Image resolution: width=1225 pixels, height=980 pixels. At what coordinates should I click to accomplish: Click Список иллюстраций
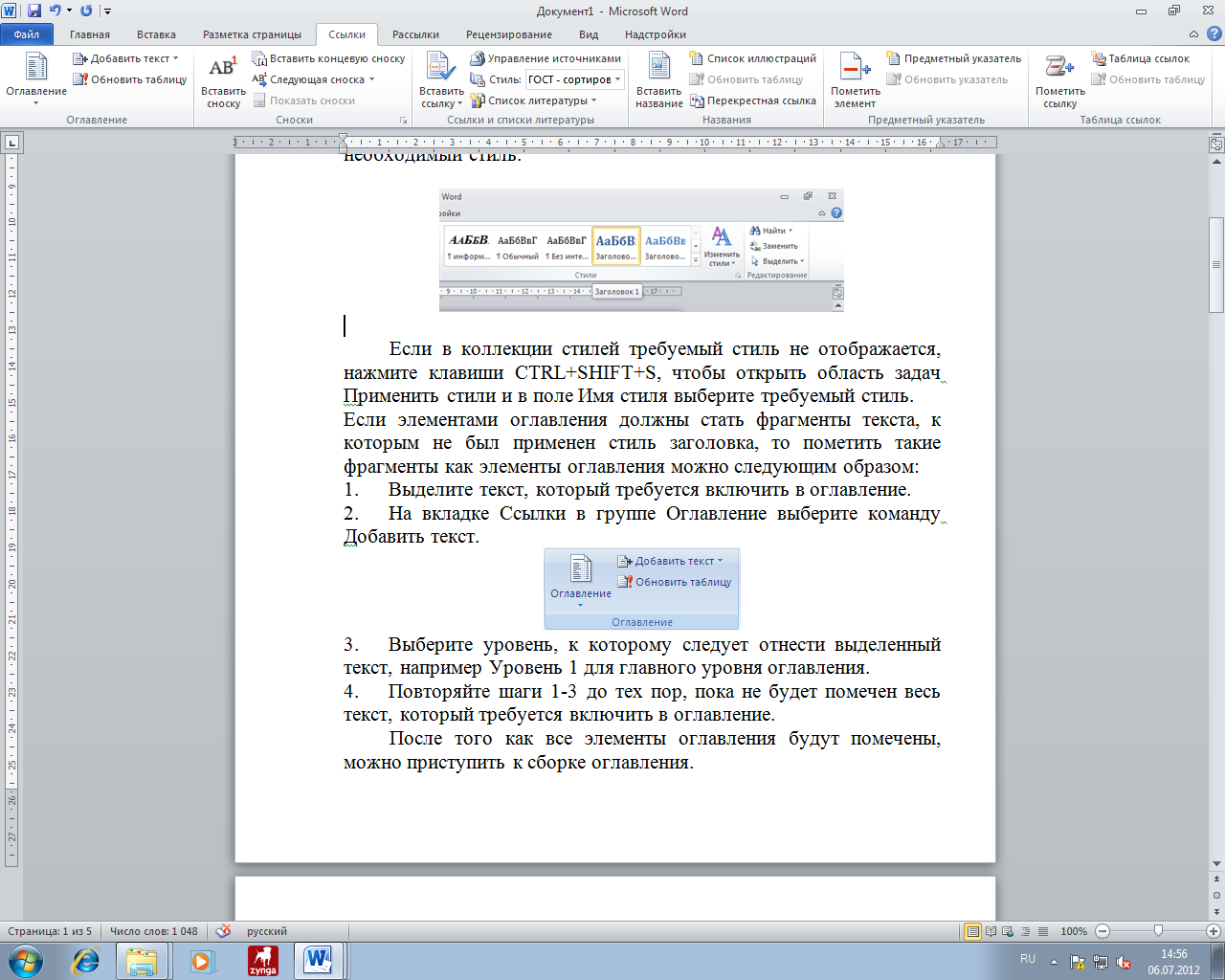[x=752, y=58]
